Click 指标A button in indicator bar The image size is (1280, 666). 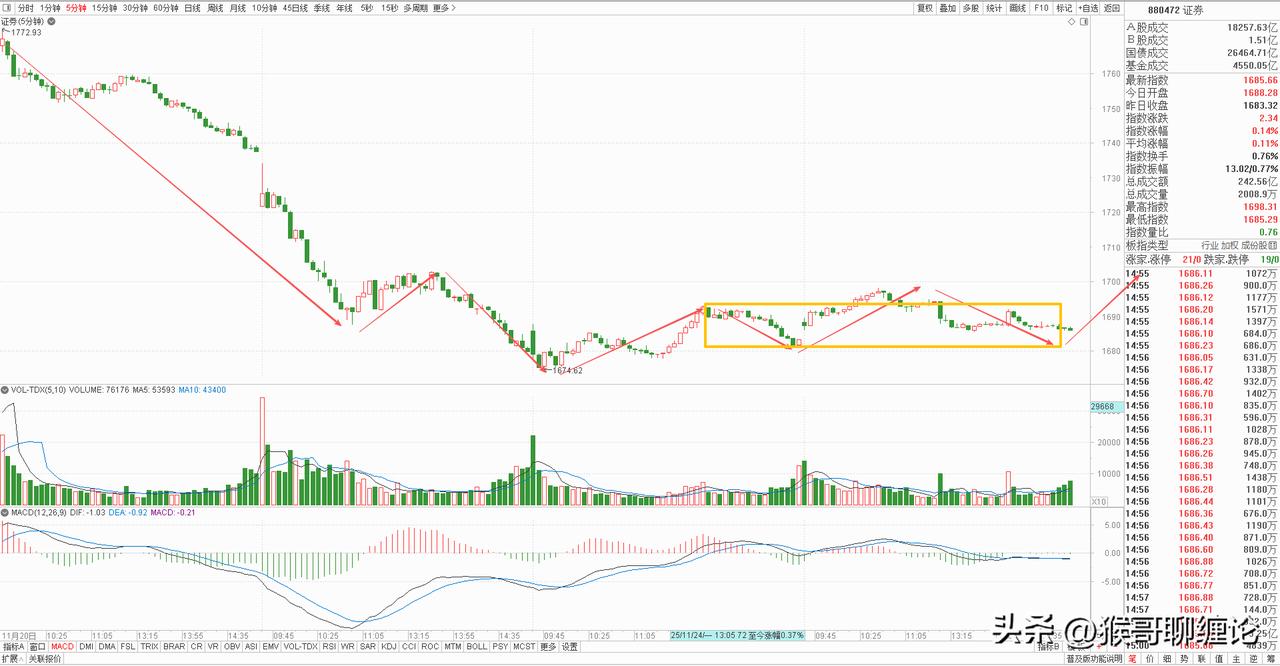coord(13,646)
